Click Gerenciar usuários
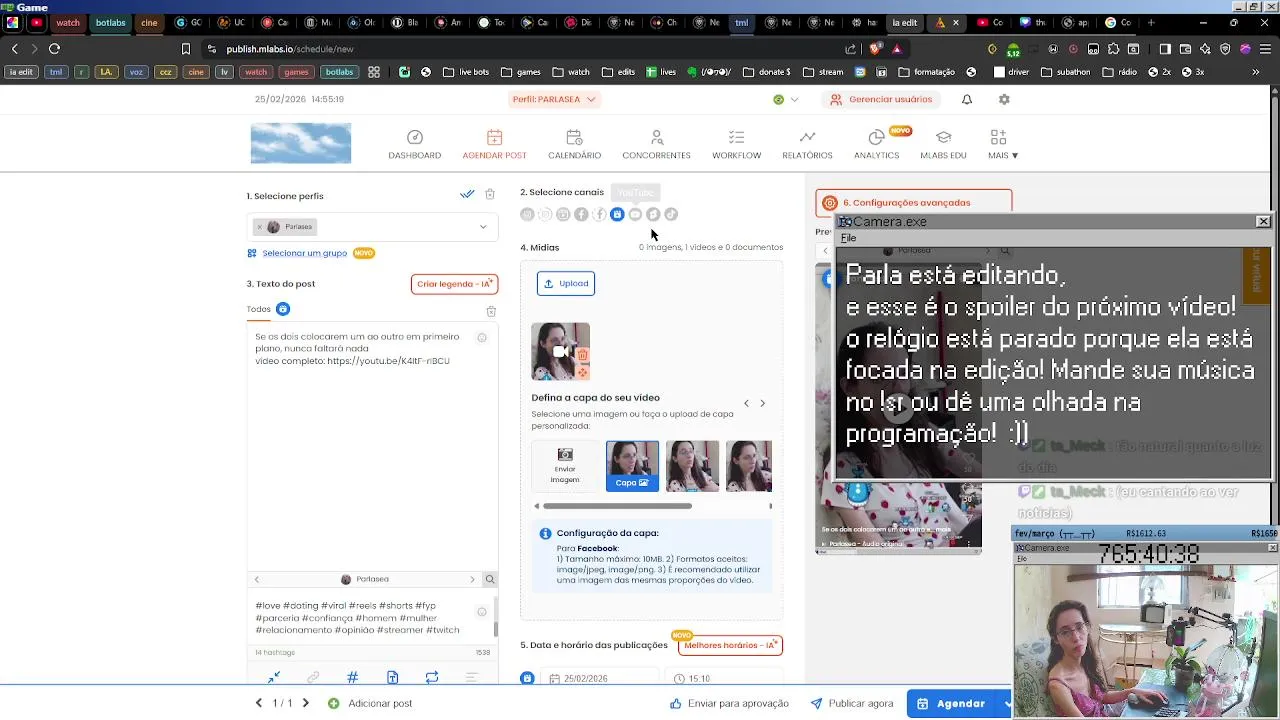Viewport: 1280px width, 720px height. click(x=881, y=99)
